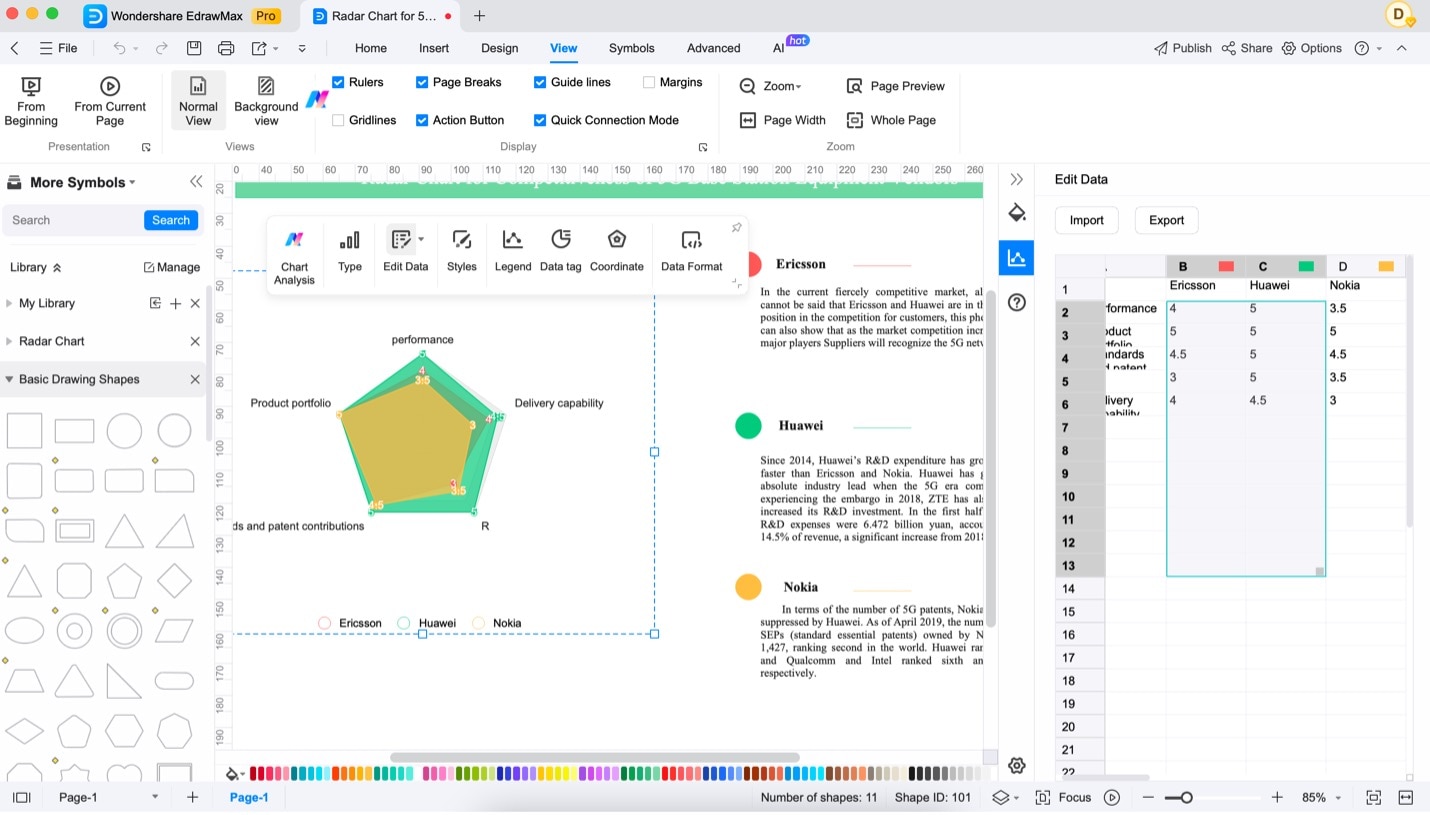Collapse the symbols panel with double chevron
The image size is (1430, 815).
click(x=196, y=181)
